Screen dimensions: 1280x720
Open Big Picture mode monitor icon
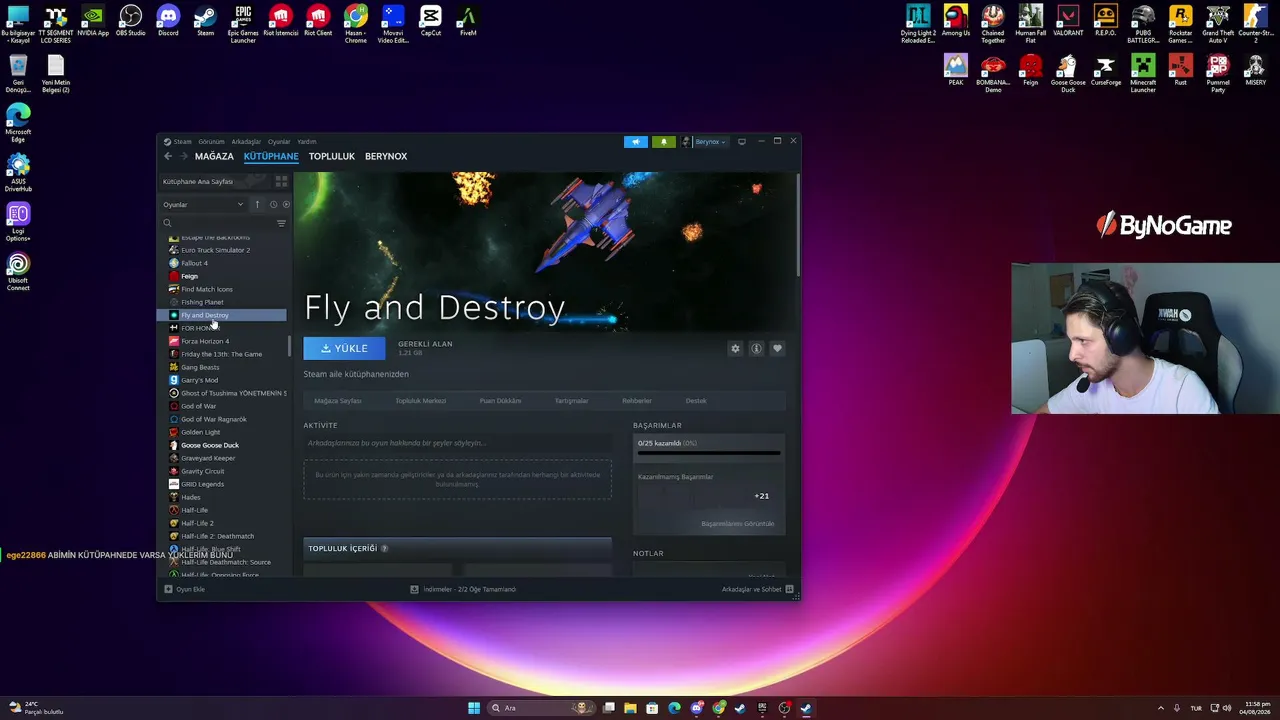point(741,142)
